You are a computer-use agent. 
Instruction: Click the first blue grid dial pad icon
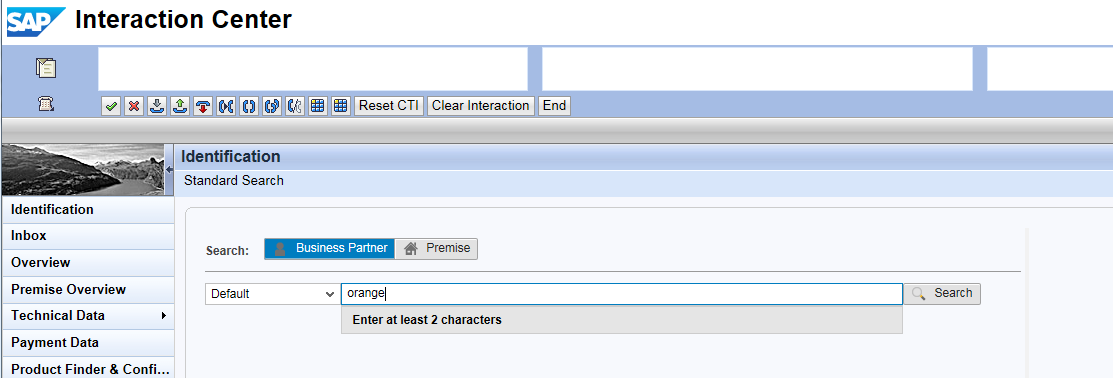point(318,106)
